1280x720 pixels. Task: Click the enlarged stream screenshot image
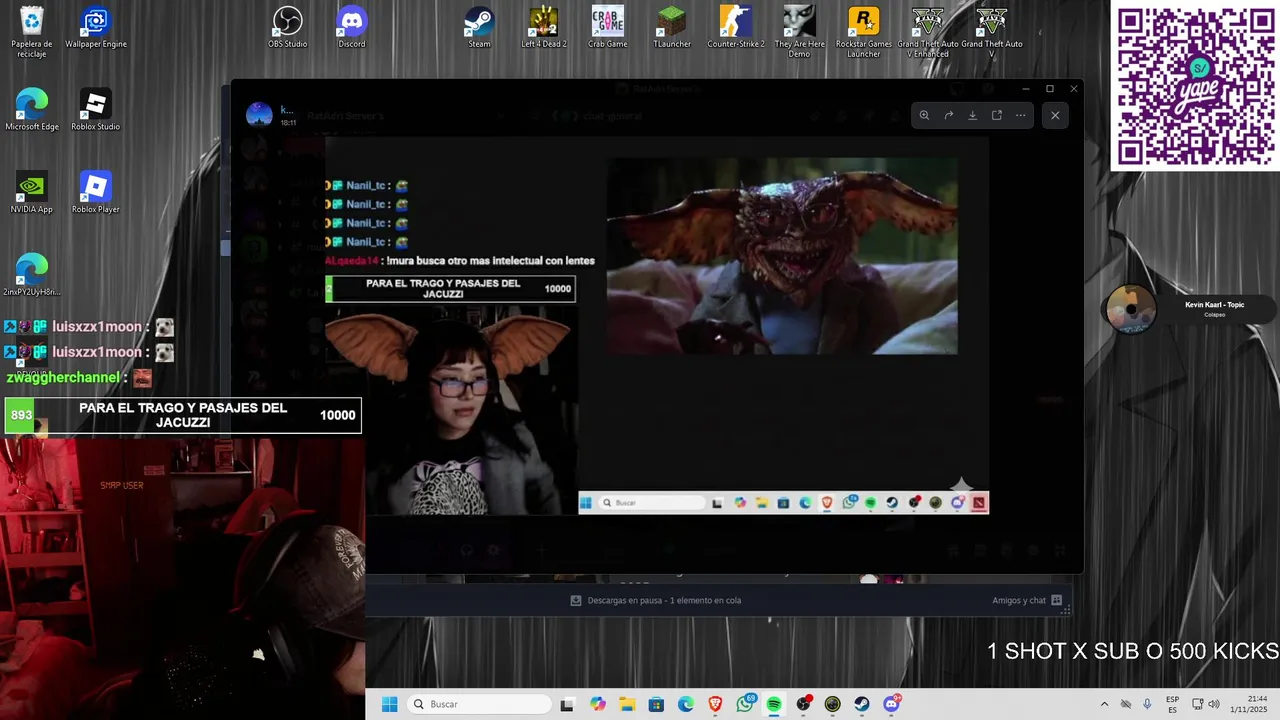tap(657, 326)
